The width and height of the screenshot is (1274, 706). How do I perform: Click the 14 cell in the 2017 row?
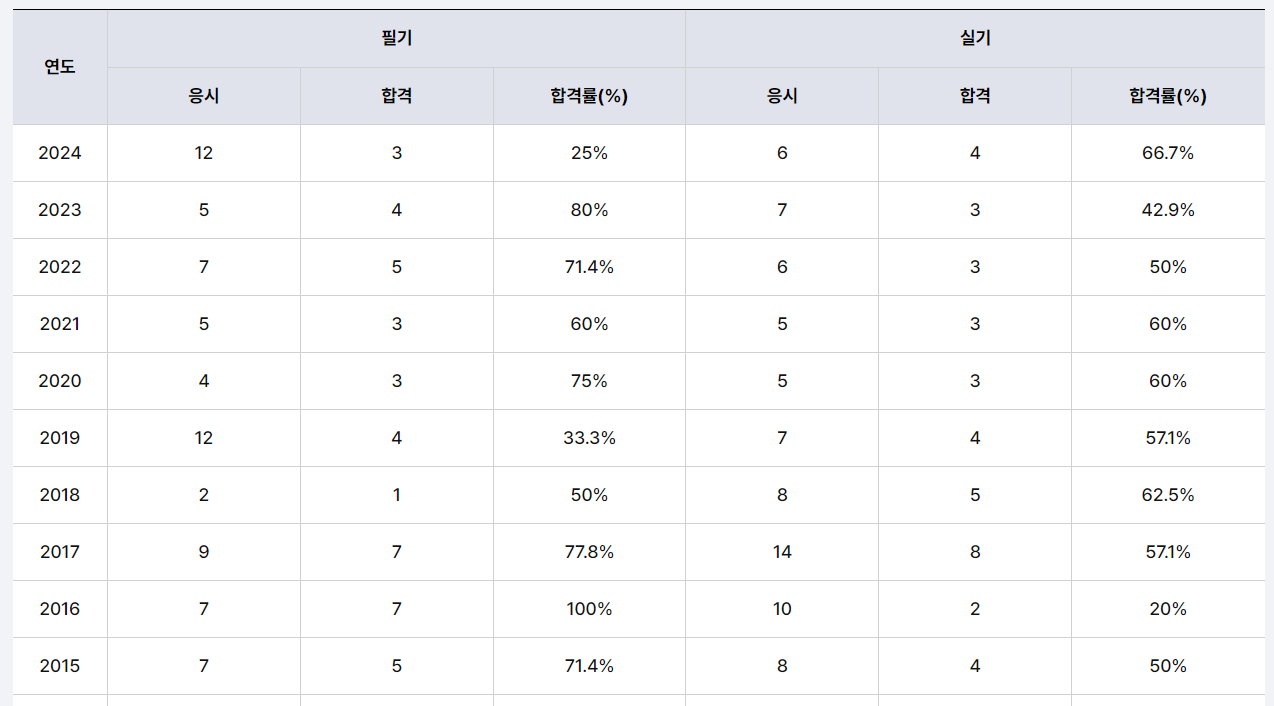782,552
